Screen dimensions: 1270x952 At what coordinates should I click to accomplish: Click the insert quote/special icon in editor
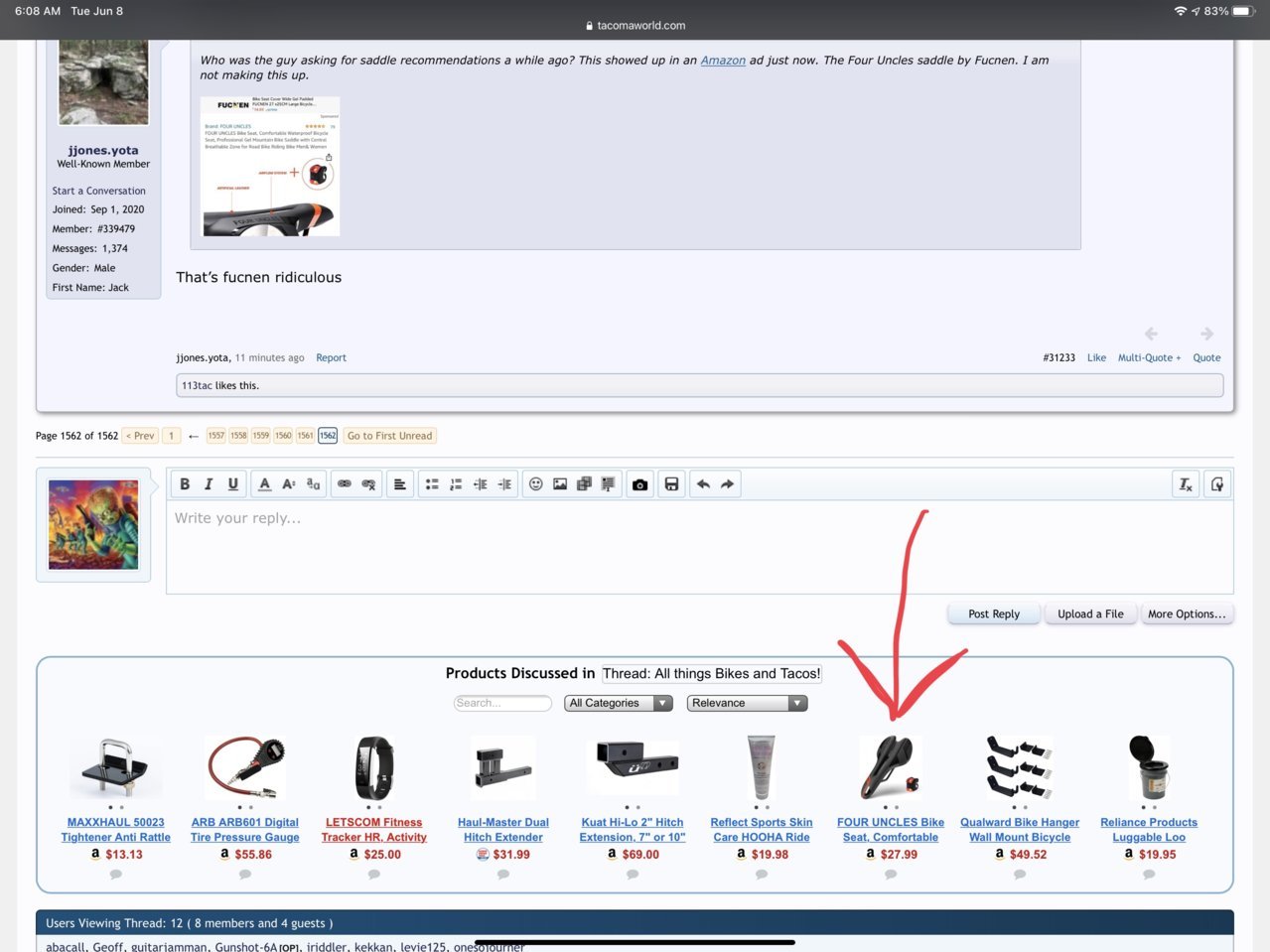(608, 484)
